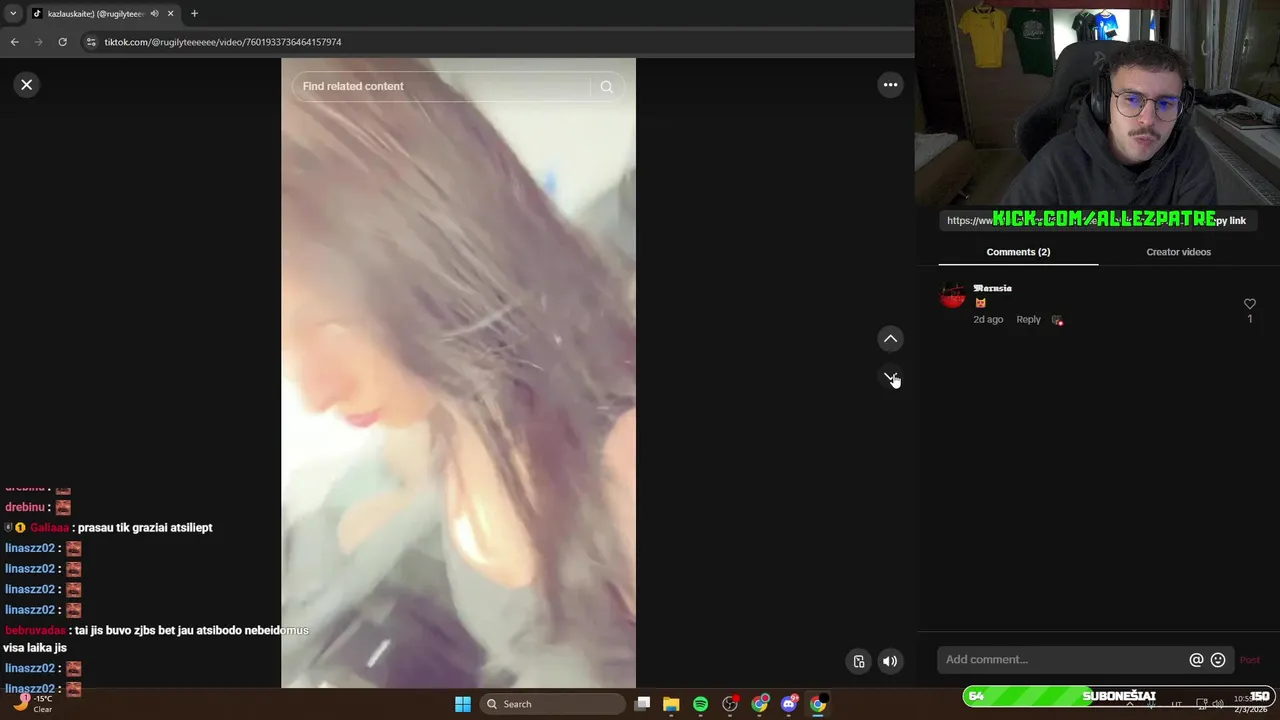Mute the tab via speaker icon
The image size is (1280, 720).
tap(154, 14)
